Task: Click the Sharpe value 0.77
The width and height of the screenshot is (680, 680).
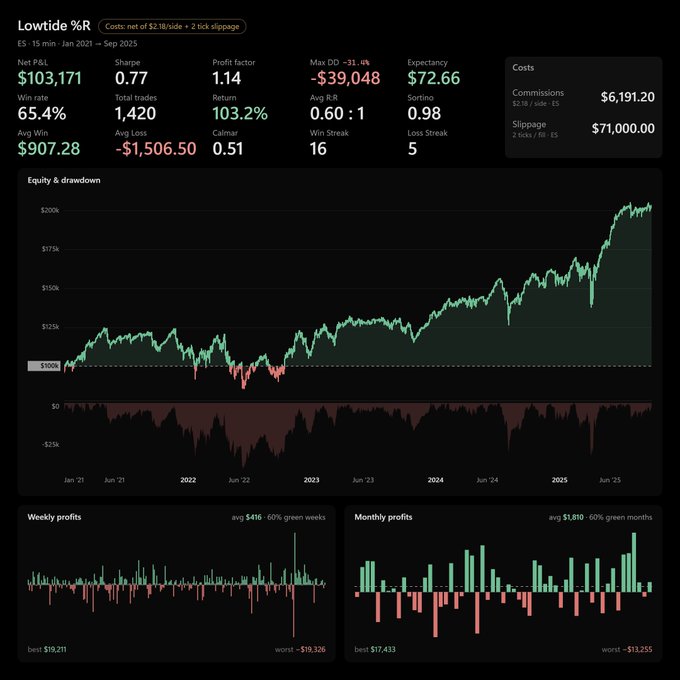Action: pos(131,78)
